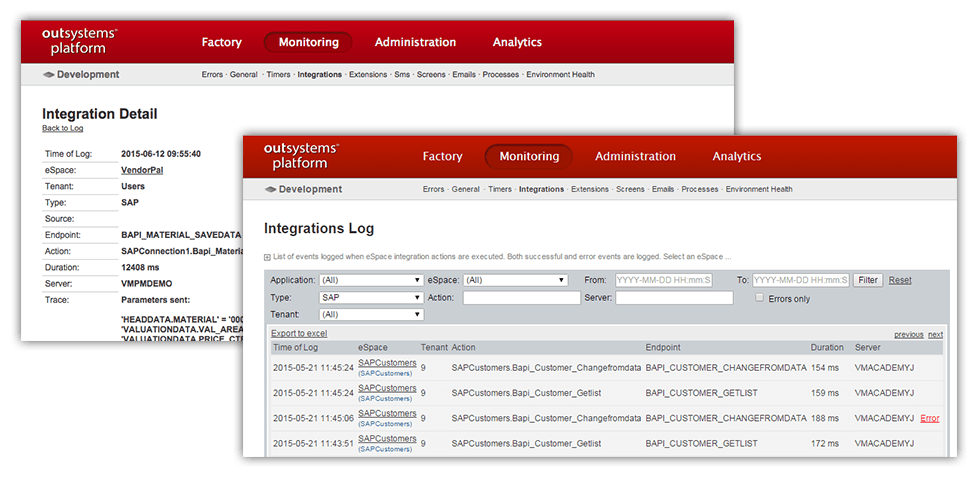This screenshot has height=479, width=980.
Task: Click the Reset link
Action: pyautogui.click(x=900, y=280)
